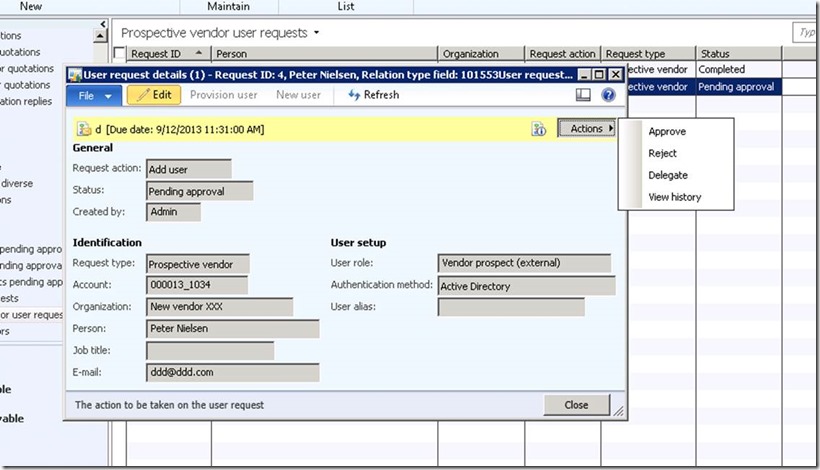The width and height of the screenshot is (820, 470).
Task: Click the workflow user icon left of Actions
Action: pyautogui.click(x=539, y=129)
